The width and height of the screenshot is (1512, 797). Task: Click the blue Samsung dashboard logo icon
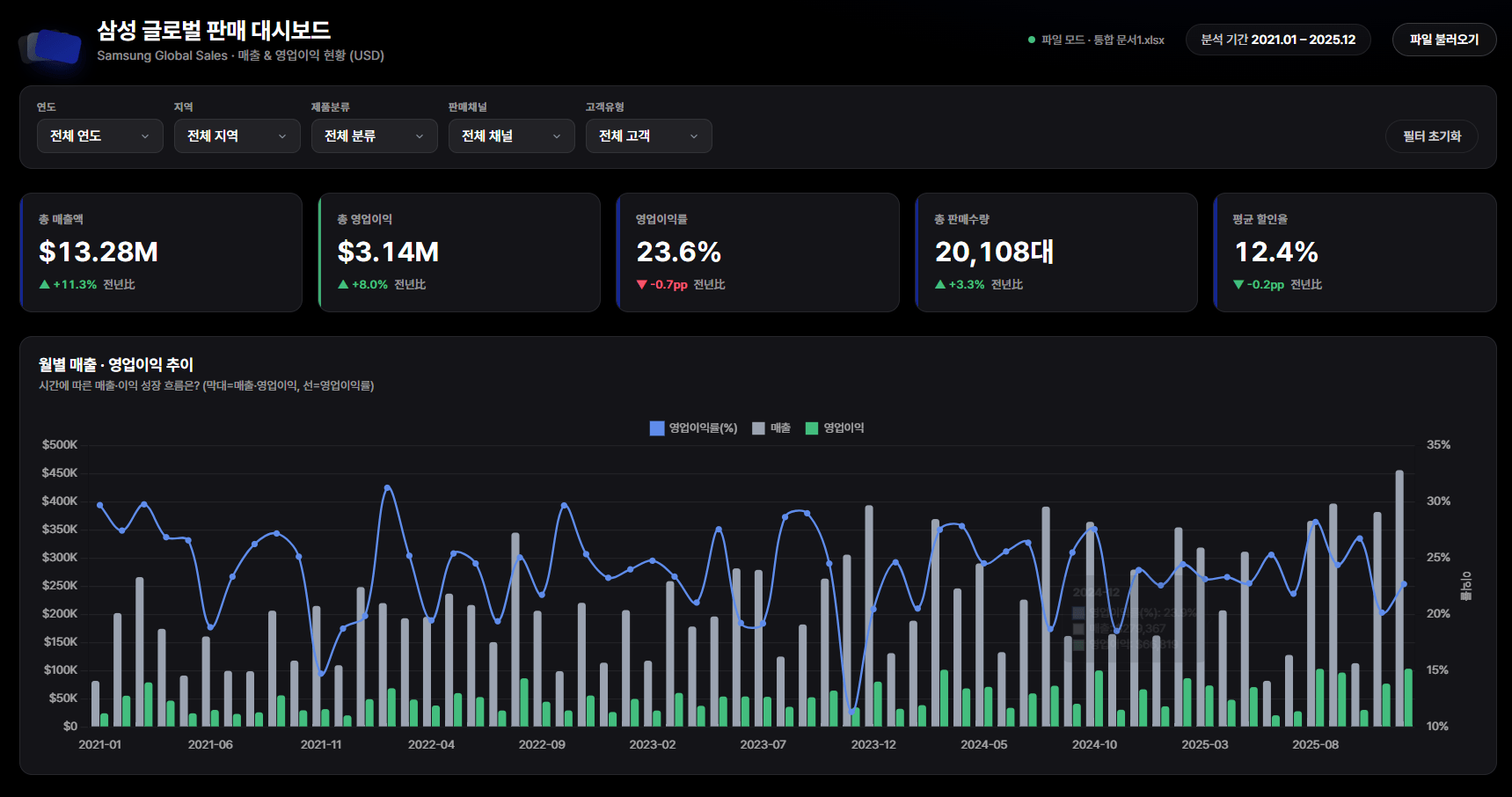[50, 46]
